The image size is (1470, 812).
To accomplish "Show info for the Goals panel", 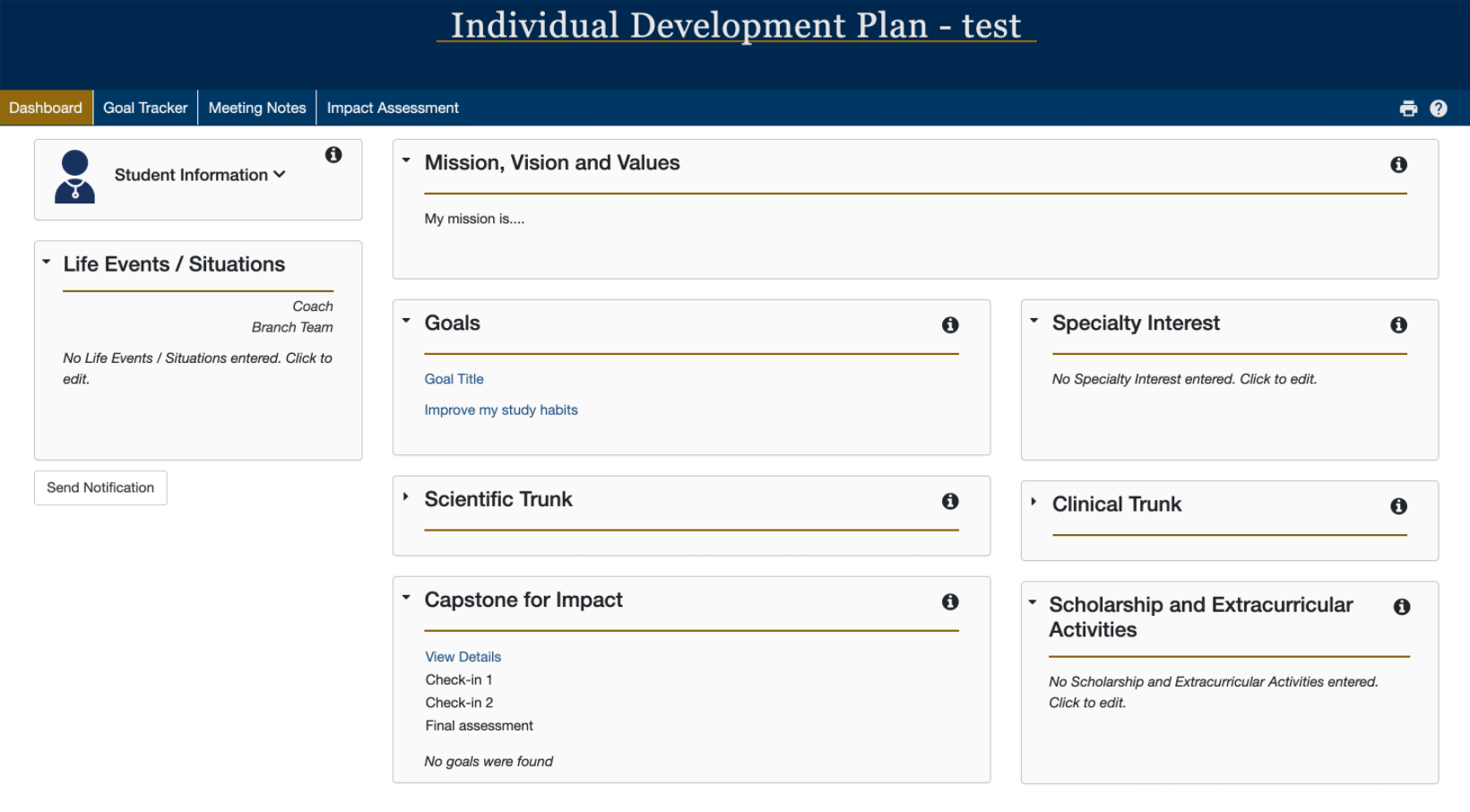I will click(x=950, y=325).
